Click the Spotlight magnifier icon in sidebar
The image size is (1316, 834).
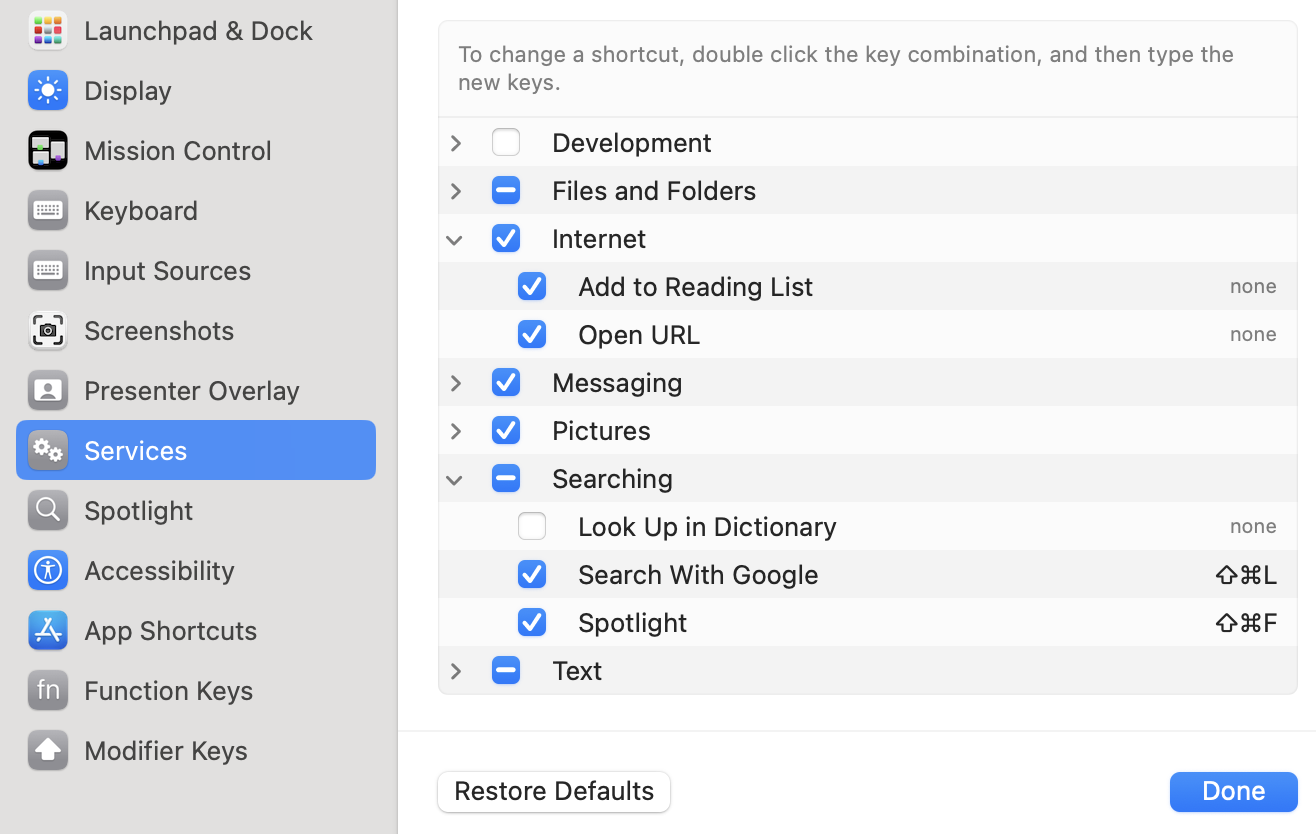point(47,510)
